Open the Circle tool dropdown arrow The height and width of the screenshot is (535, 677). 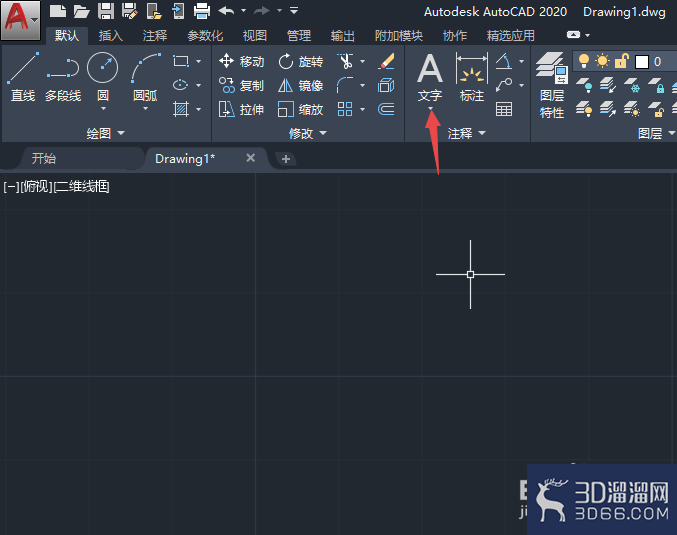[x=103, y=108]
